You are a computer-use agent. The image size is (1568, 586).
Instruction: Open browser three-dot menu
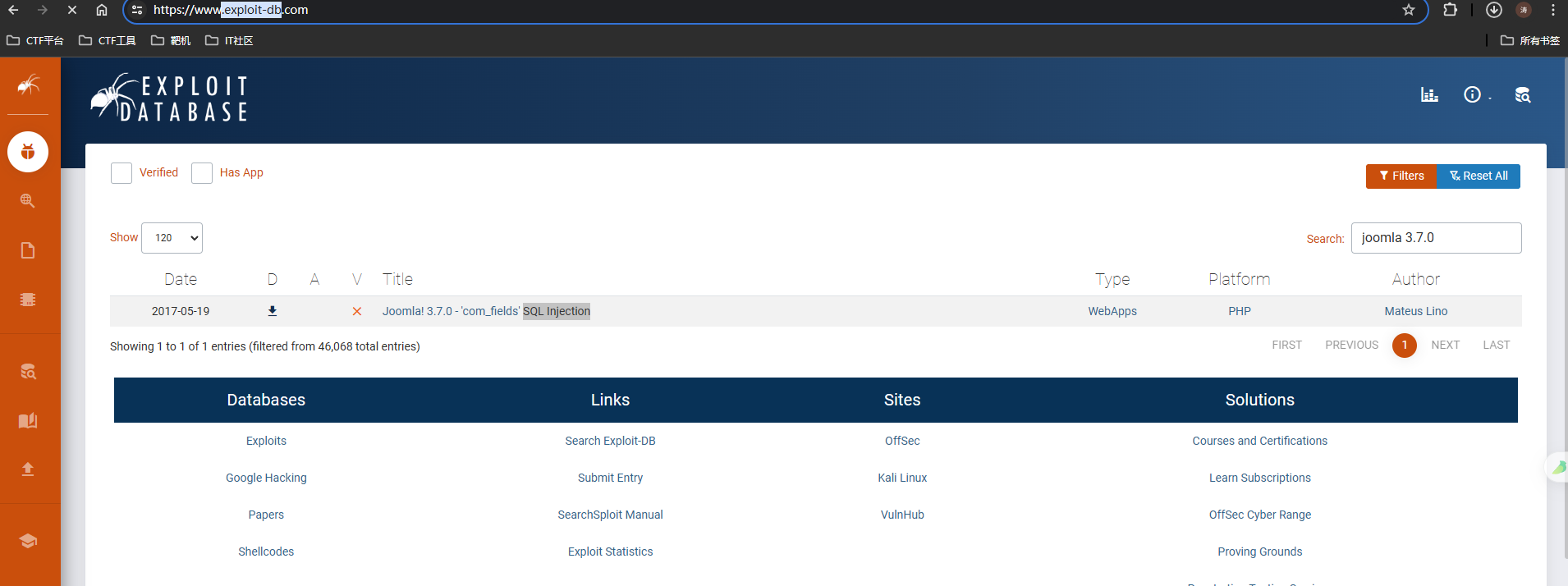pos(1553,10)
